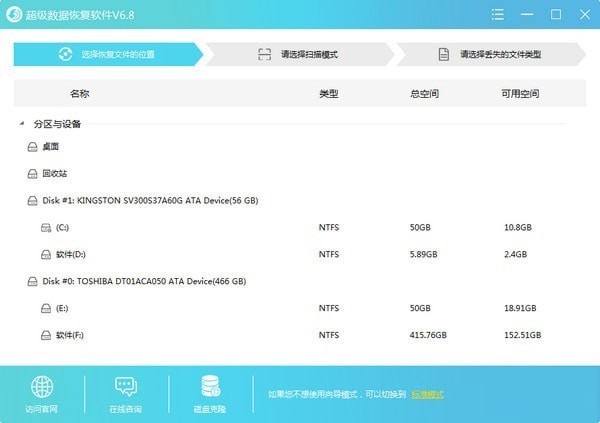The height and width of the screenshot is (423, 600).
Task: Select Disk #0: TOSHIBA DT01ACA050 entry
Action: tap(144, 281)
